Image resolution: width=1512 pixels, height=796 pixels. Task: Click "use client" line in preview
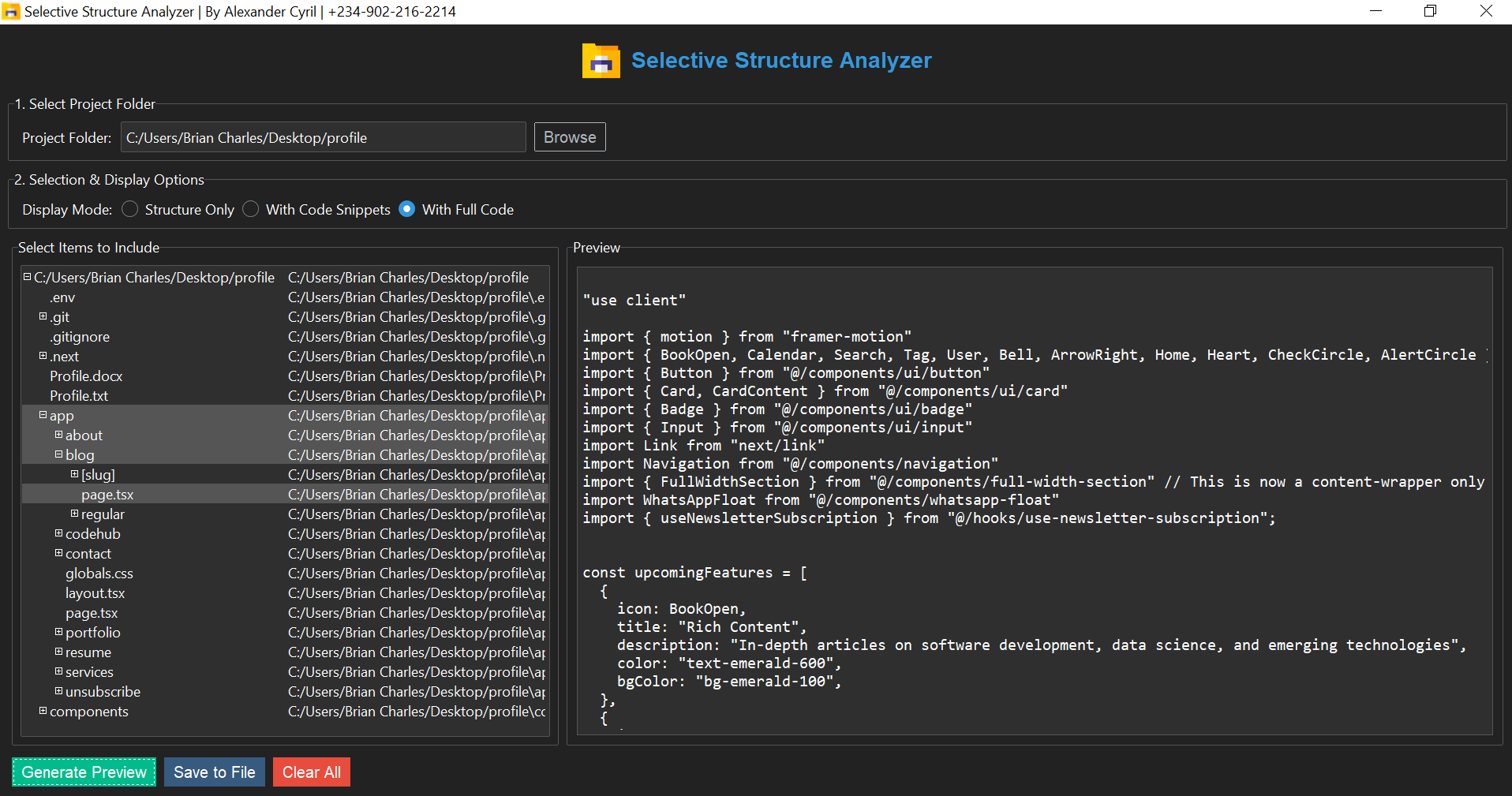pyautogui.click(x=634, y=301)
